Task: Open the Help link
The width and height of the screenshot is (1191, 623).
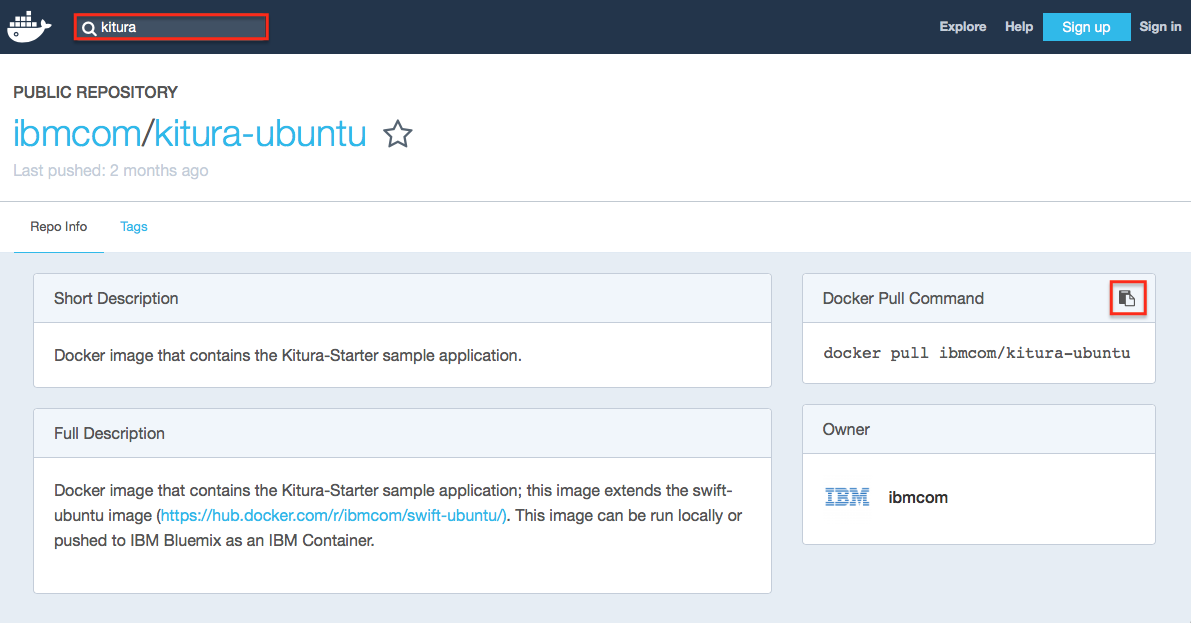Action: tap(1019, 27)
